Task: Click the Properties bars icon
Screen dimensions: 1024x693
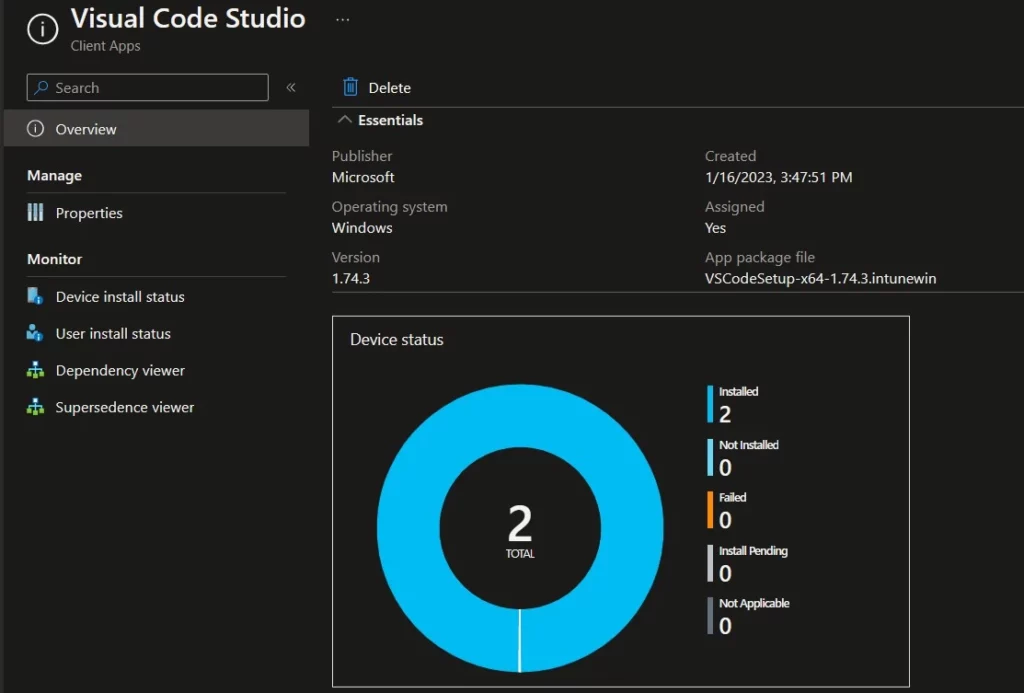Action: pyautogui.click(x=35, y=212)
